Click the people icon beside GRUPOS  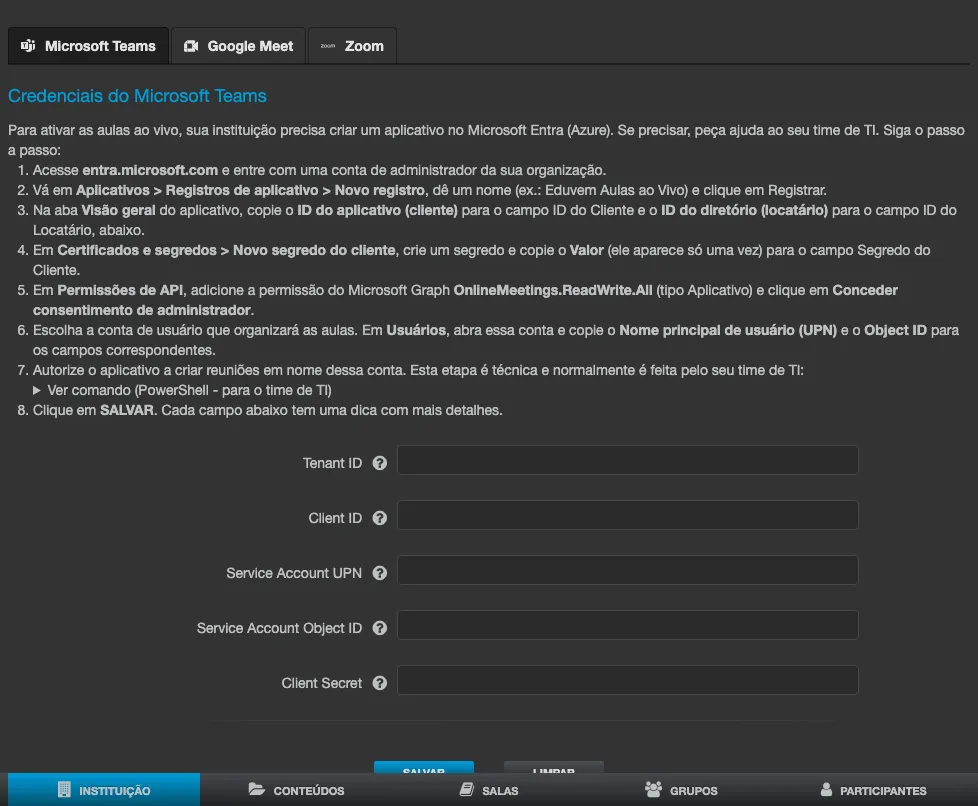653,789
